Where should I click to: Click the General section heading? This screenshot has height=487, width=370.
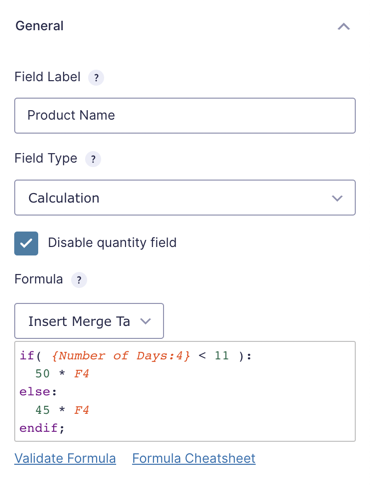pos(40,26)
